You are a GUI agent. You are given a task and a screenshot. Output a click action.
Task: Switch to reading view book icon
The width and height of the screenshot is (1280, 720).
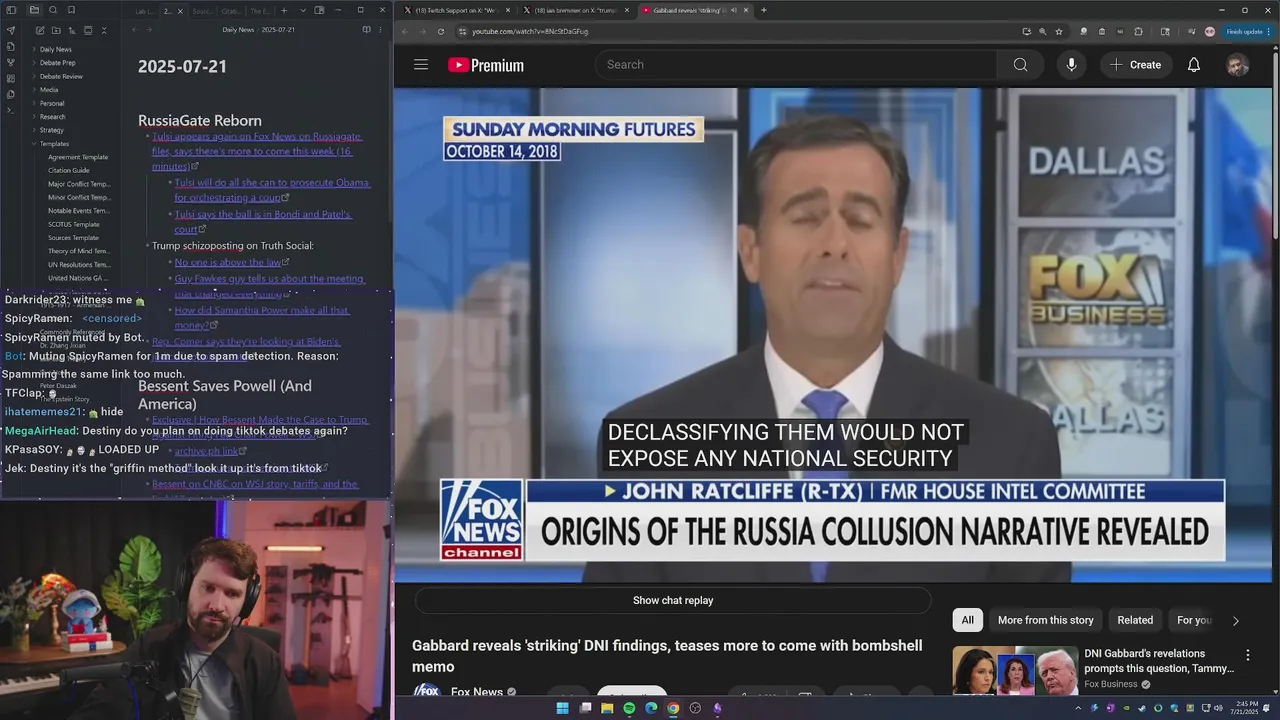[366, 30]
